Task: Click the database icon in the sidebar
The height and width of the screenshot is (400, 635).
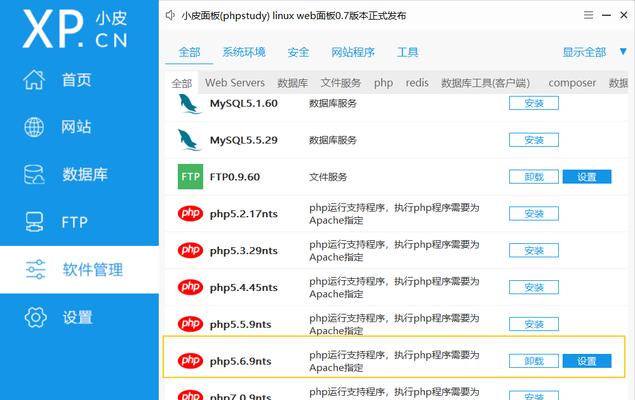Action: (34, 174)
